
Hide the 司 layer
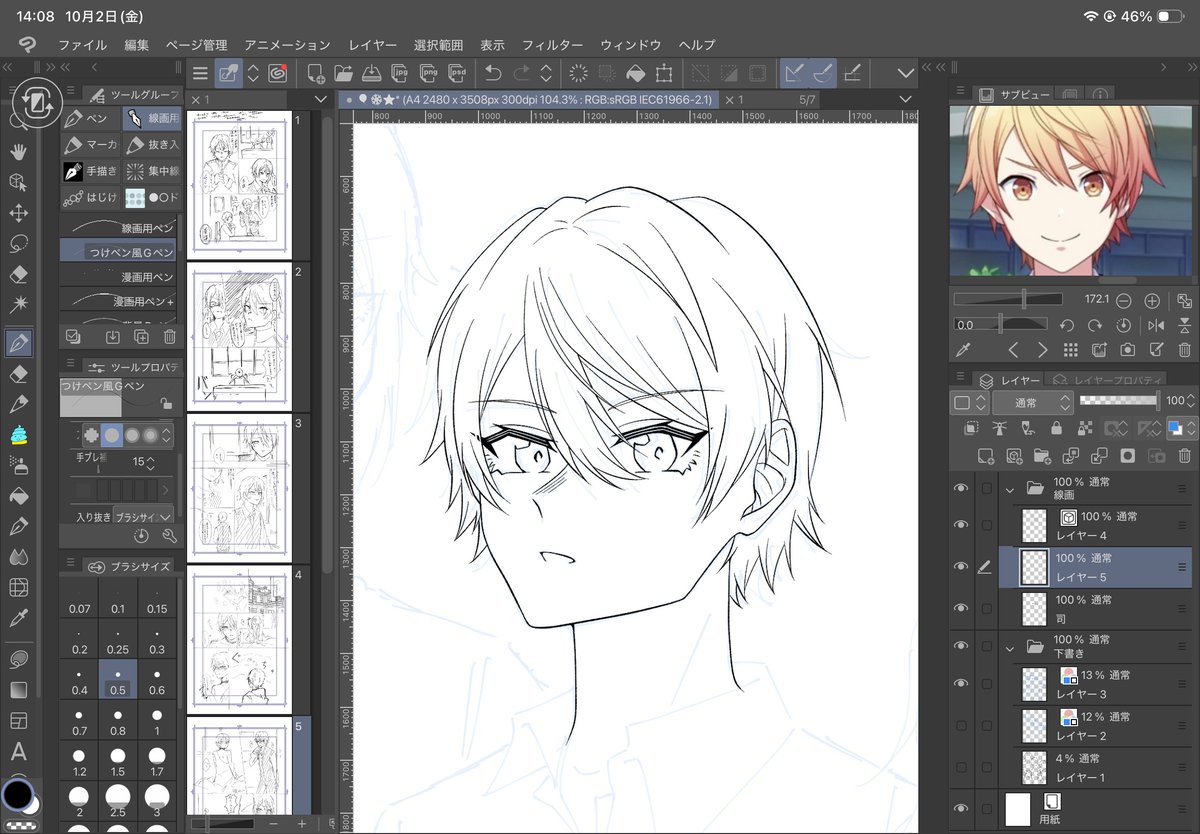pos(961,608)
